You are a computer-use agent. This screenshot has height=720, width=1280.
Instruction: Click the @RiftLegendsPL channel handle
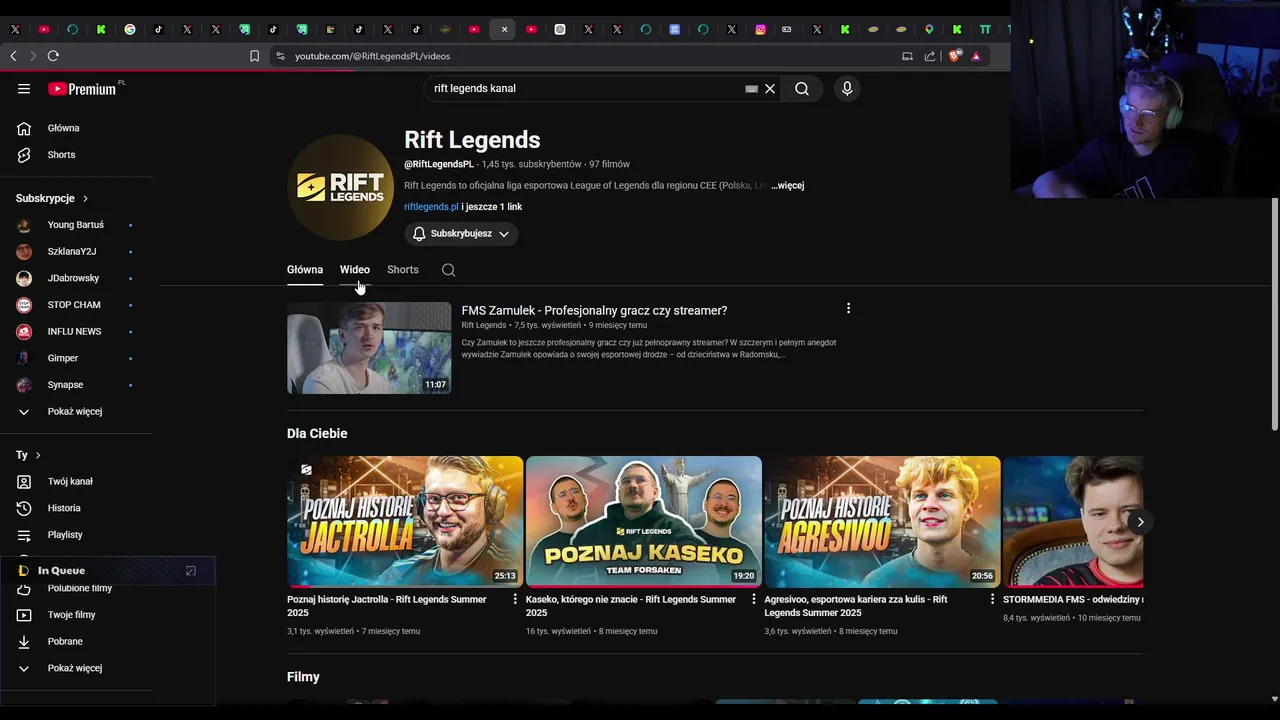[x=439, y=164]
